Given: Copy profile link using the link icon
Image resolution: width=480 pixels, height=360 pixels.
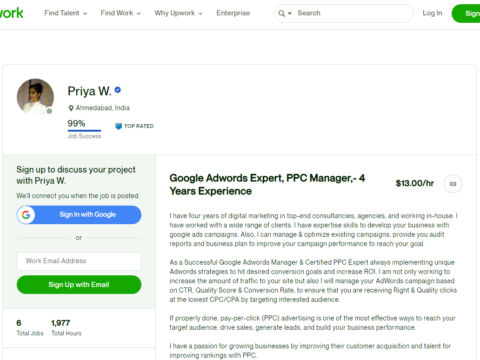Looking at the screenshot, I should pos(453,184).
